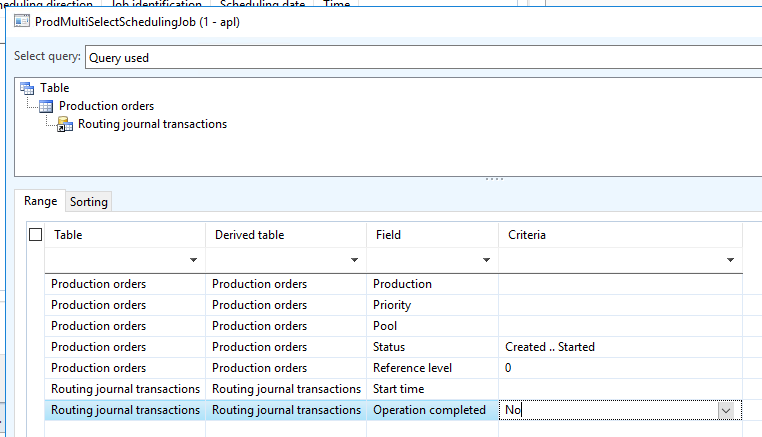Click the Criteria column header
The image size is (762, 437).
coord(621,235)
